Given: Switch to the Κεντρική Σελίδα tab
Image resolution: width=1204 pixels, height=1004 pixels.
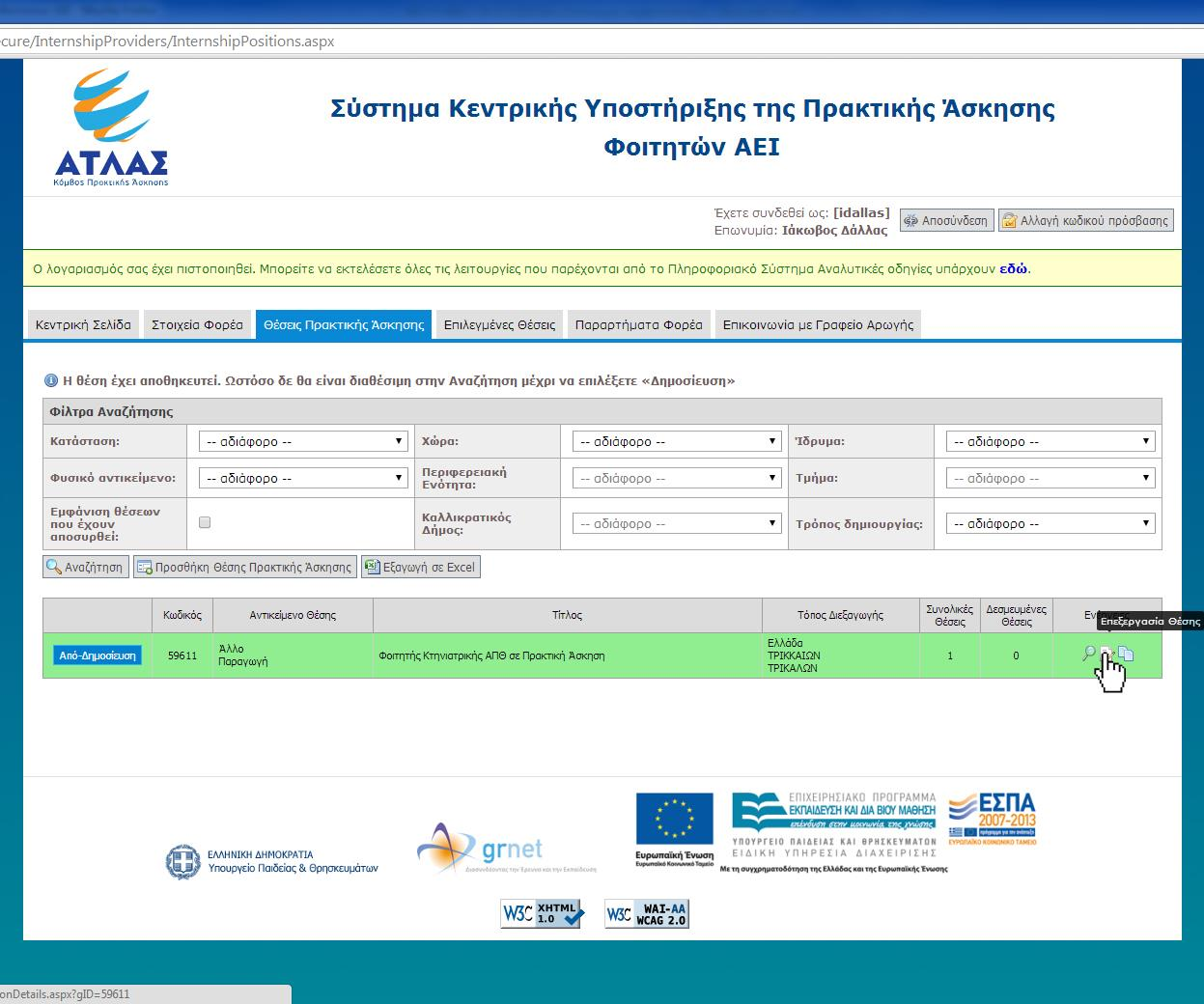Looking at the screenshot, I should 83,324.
